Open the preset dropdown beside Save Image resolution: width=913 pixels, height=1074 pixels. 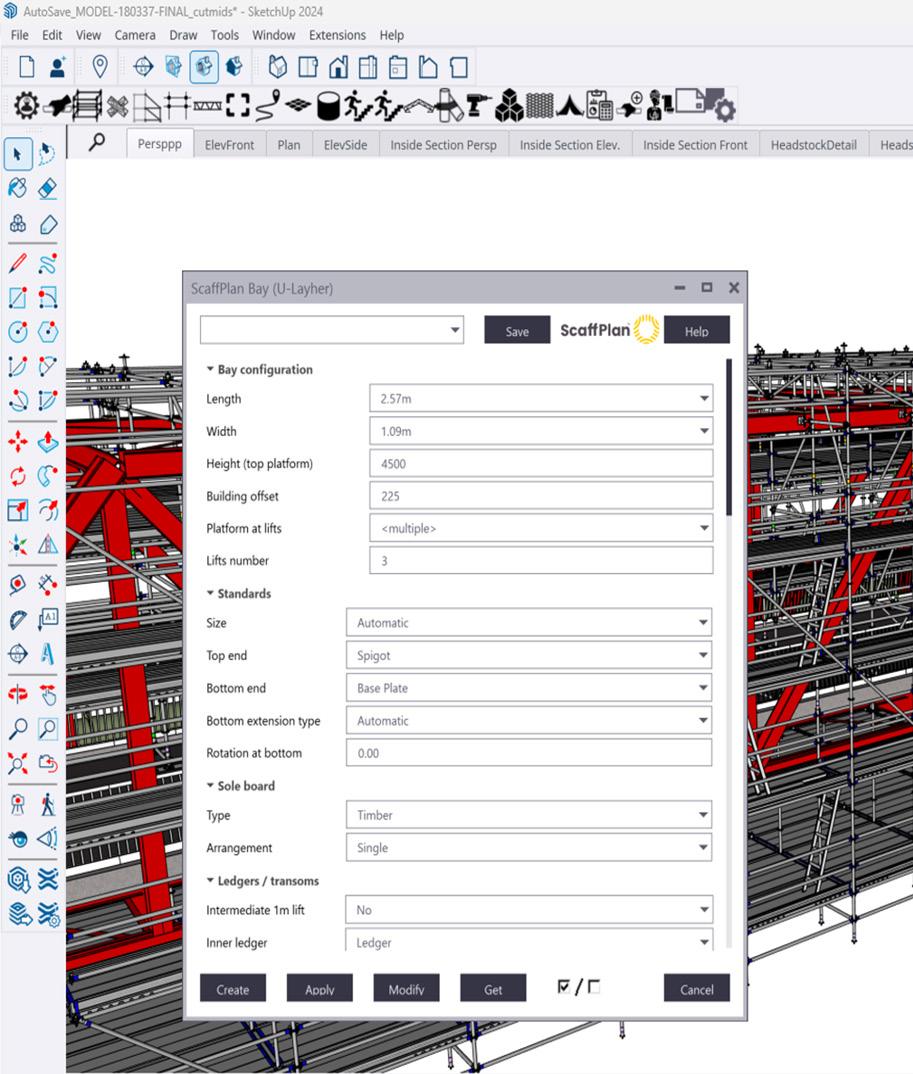pos(332,330)
